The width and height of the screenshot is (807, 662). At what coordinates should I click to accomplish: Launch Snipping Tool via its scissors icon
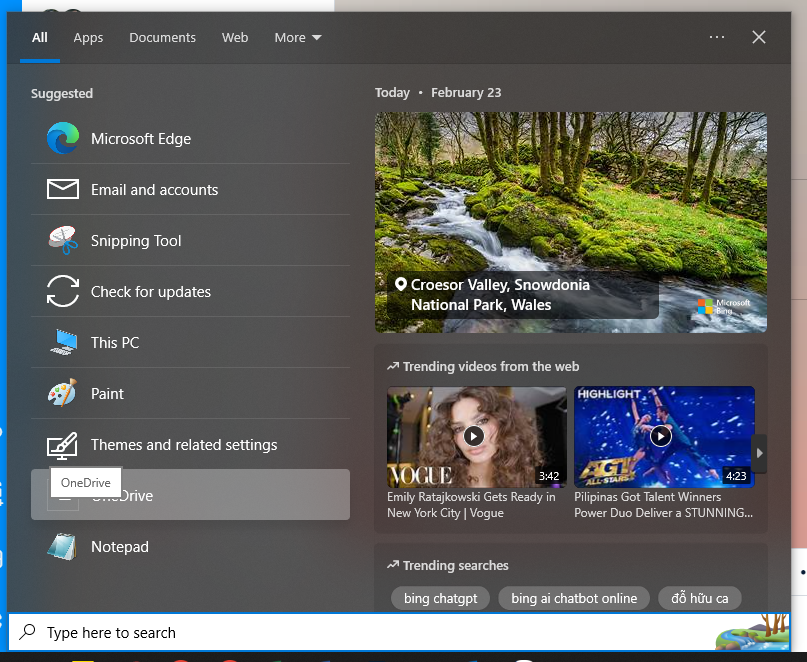pos(63,240)
